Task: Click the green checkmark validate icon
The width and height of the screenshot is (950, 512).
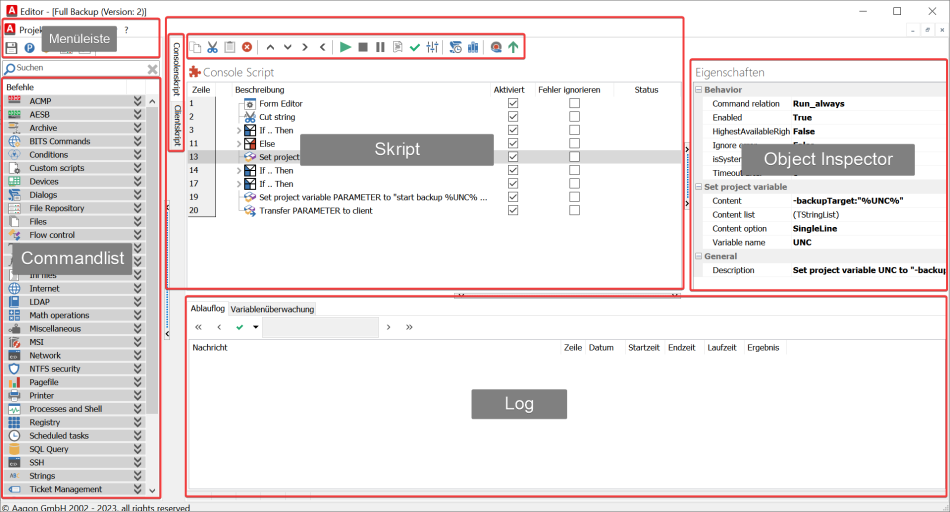Action: [x=415, y=47]
